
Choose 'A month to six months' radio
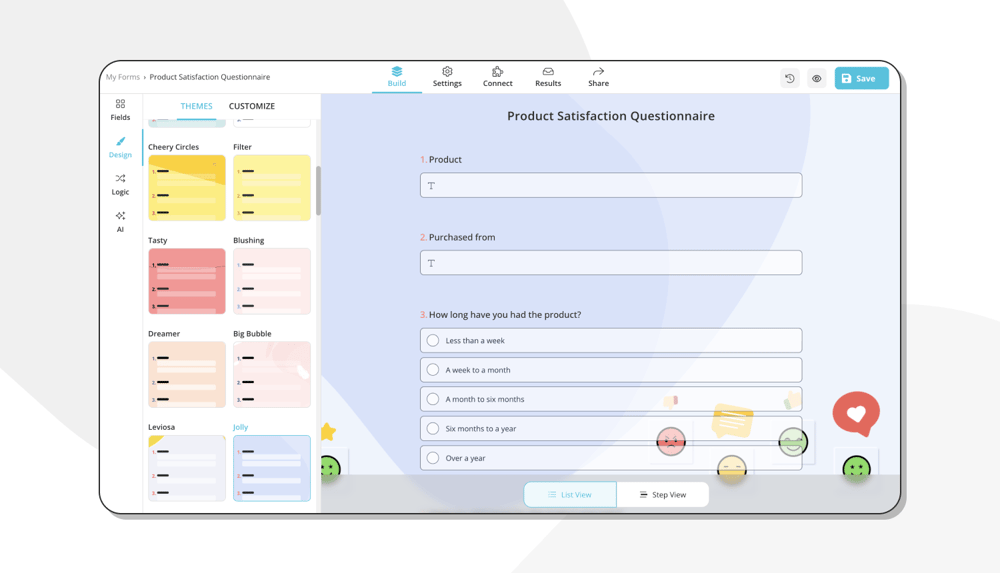coord(433,399)
